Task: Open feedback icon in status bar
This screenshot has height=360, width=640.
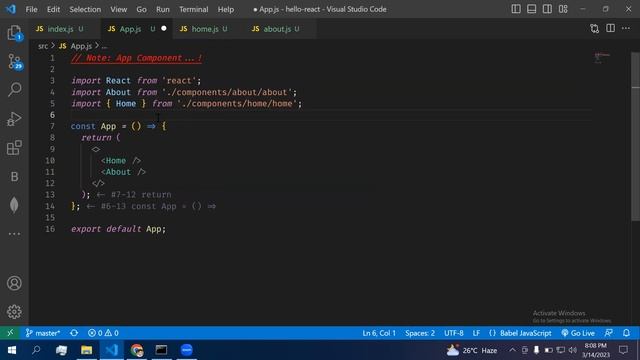Action: click(x=609, y=333)
